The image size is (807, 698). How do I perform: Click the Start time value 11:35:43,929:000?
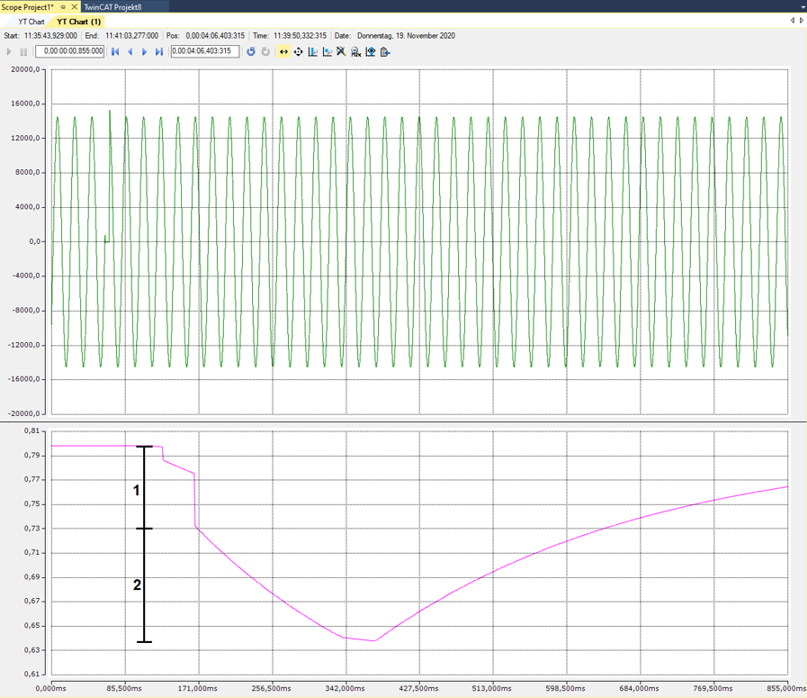click(x=50, y=36)
